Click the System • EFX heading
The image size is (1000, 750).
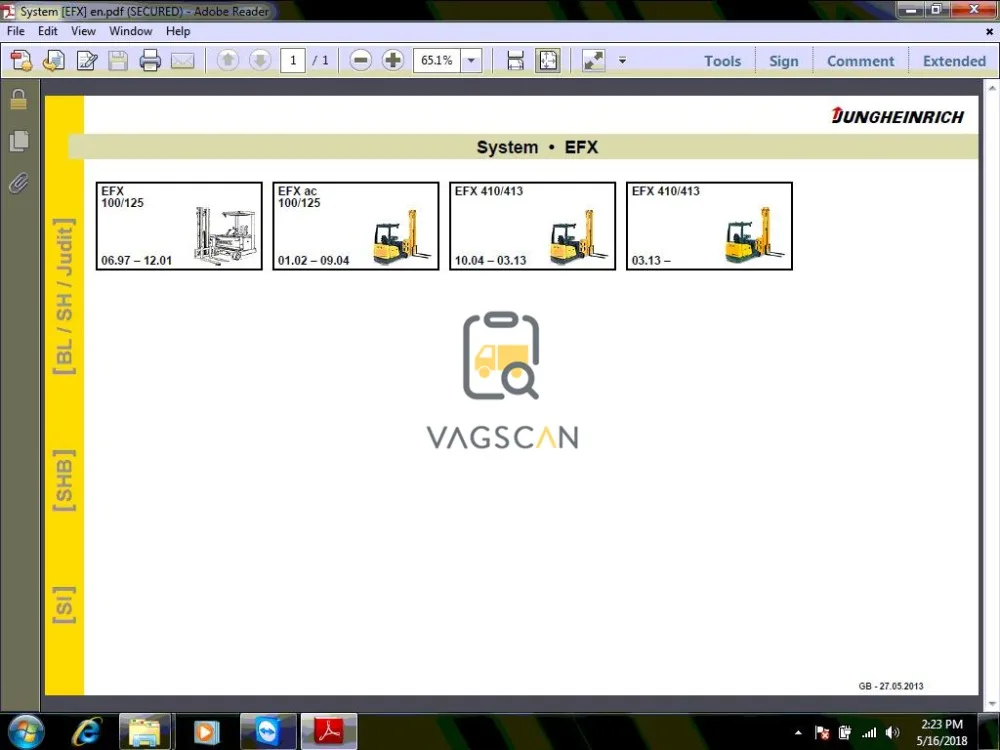(537, 147)
